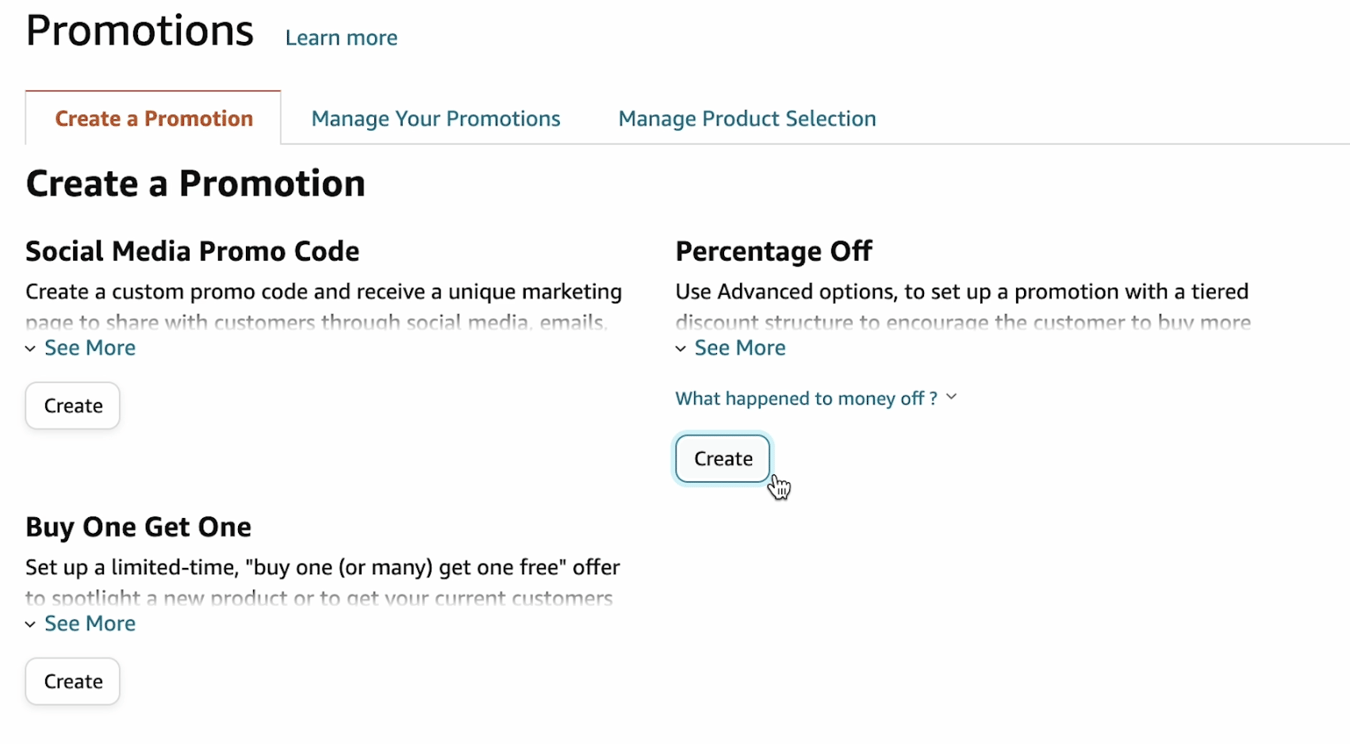Click the chevron beside Buy One Get One's See More
The image size is (1350, 744).
(30, 623)
